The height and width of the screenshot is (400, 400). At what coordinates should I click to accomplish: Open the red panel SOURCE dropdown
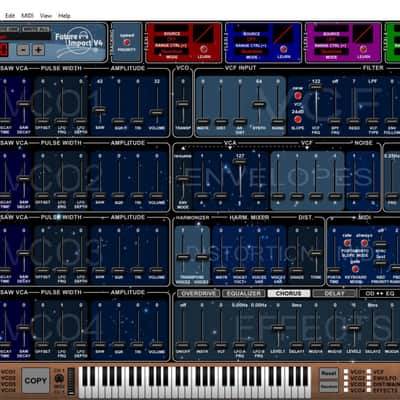coord(172,28)
